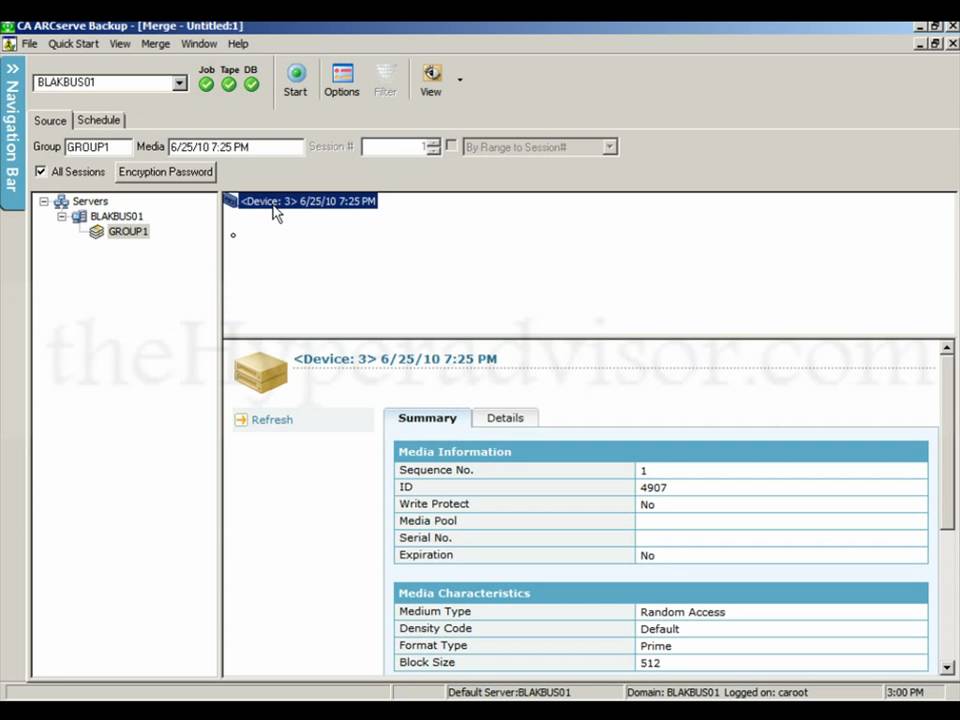
Task: Switch to the Details tab
Action: pos(505,418)
